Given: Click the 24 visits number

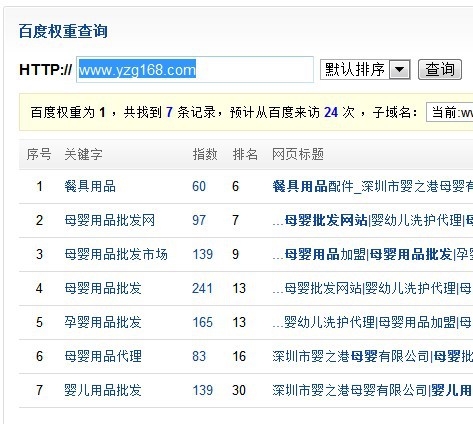Looking at the screenshot, I should point(331,112).
